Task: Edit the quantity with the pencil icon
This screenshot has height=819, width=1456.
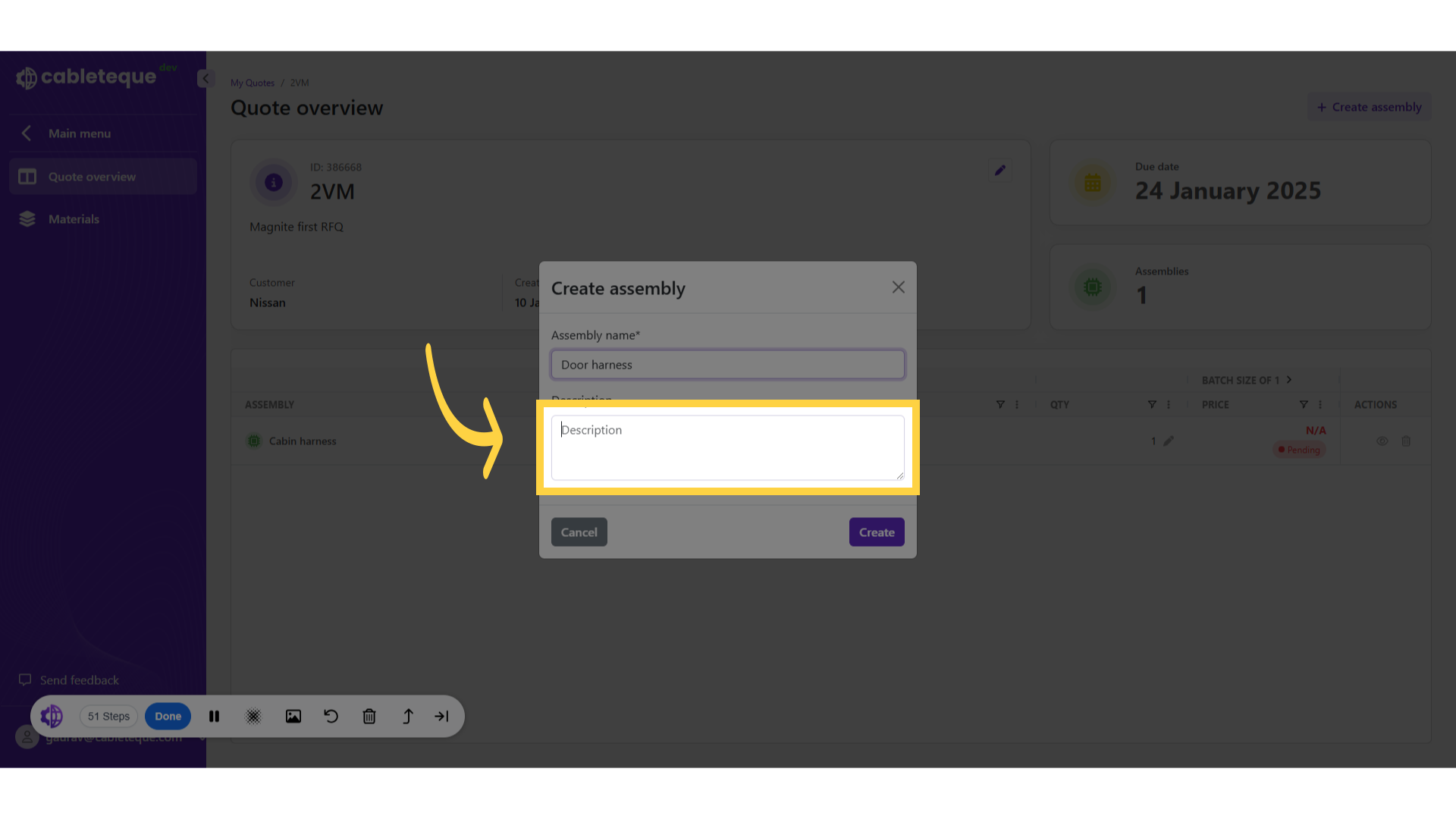Action: (1170, 441)
